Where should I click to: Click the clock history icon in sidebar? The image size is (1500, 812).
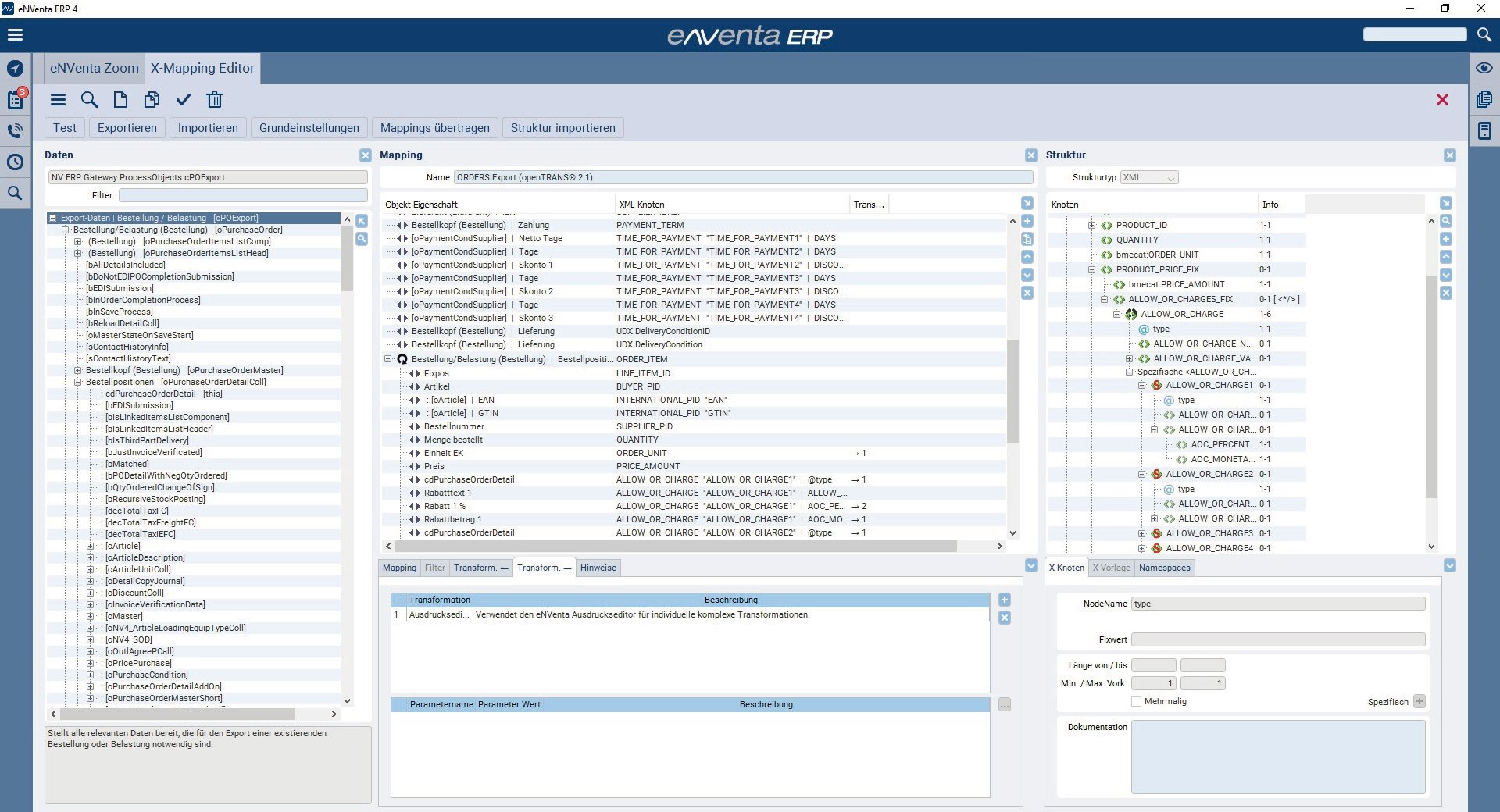pos(15,162)
